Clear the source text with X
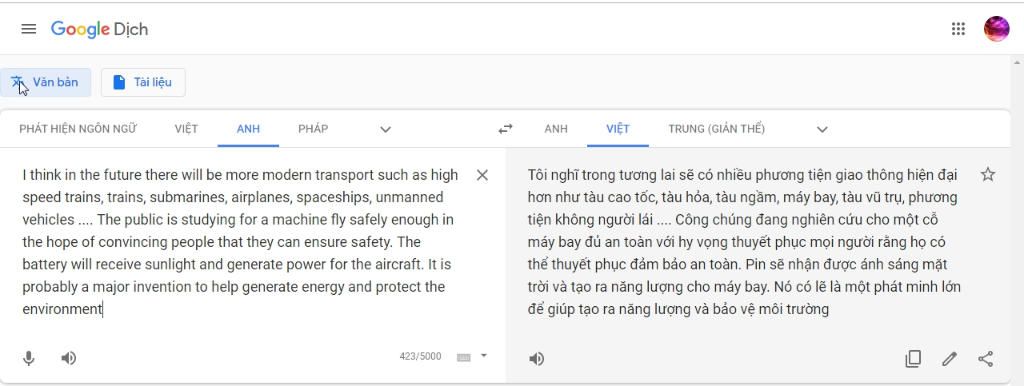This screenshot has height=386, width=1024. (x=482, y=175)
